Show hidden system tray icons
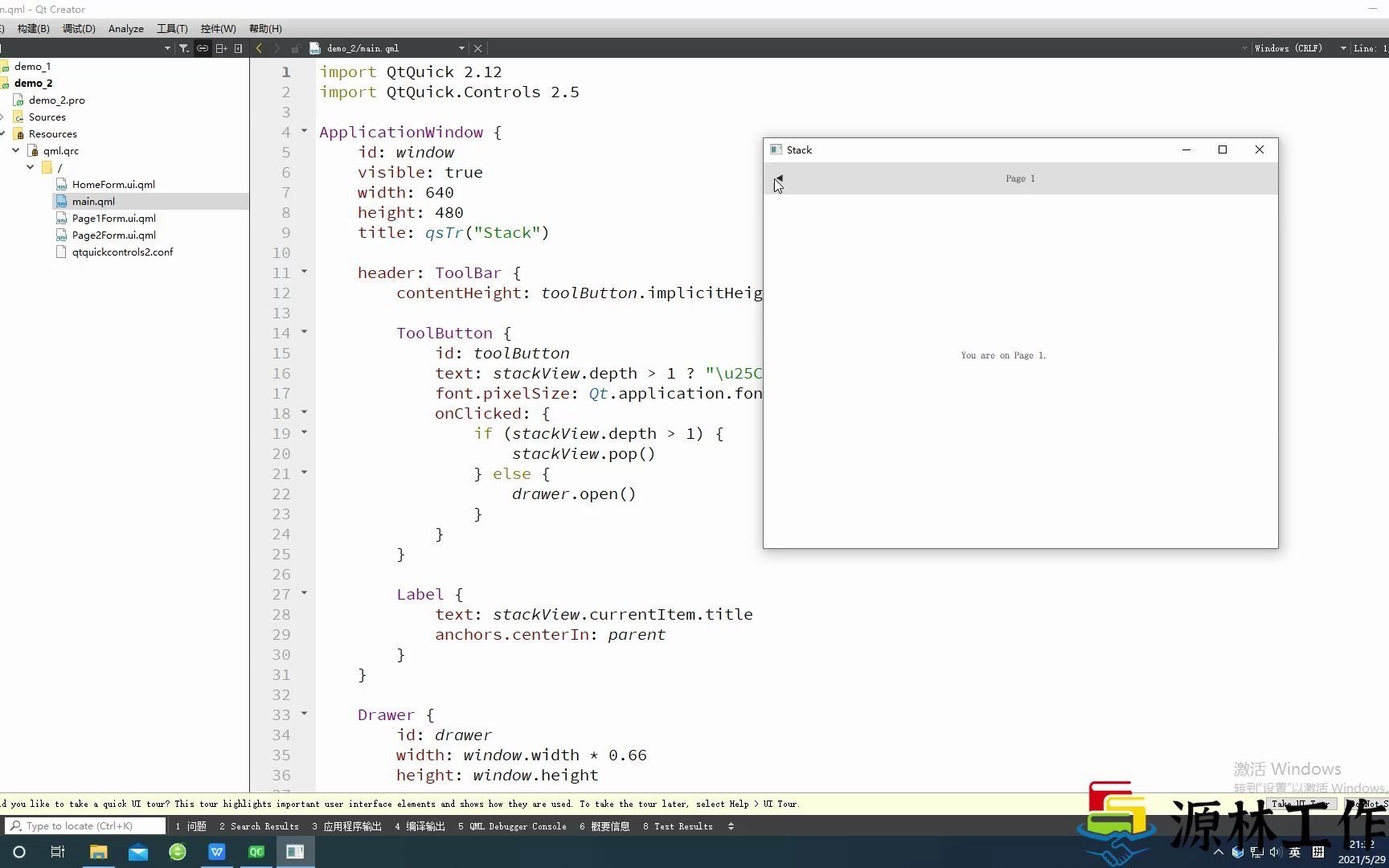 (x=1219, y=852)
